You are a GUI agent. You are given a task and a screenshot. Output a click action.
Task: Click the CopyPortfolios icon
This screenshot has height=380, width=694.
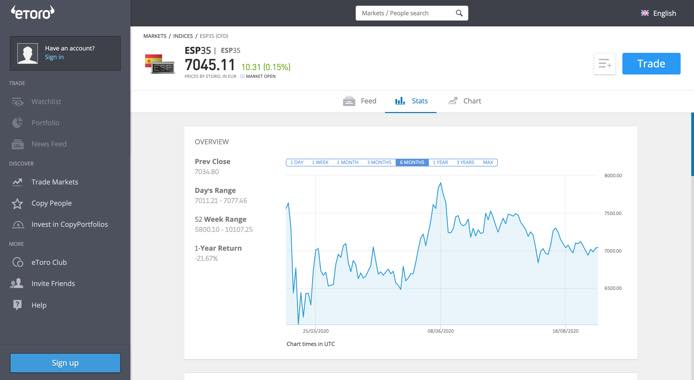[18, 225]
